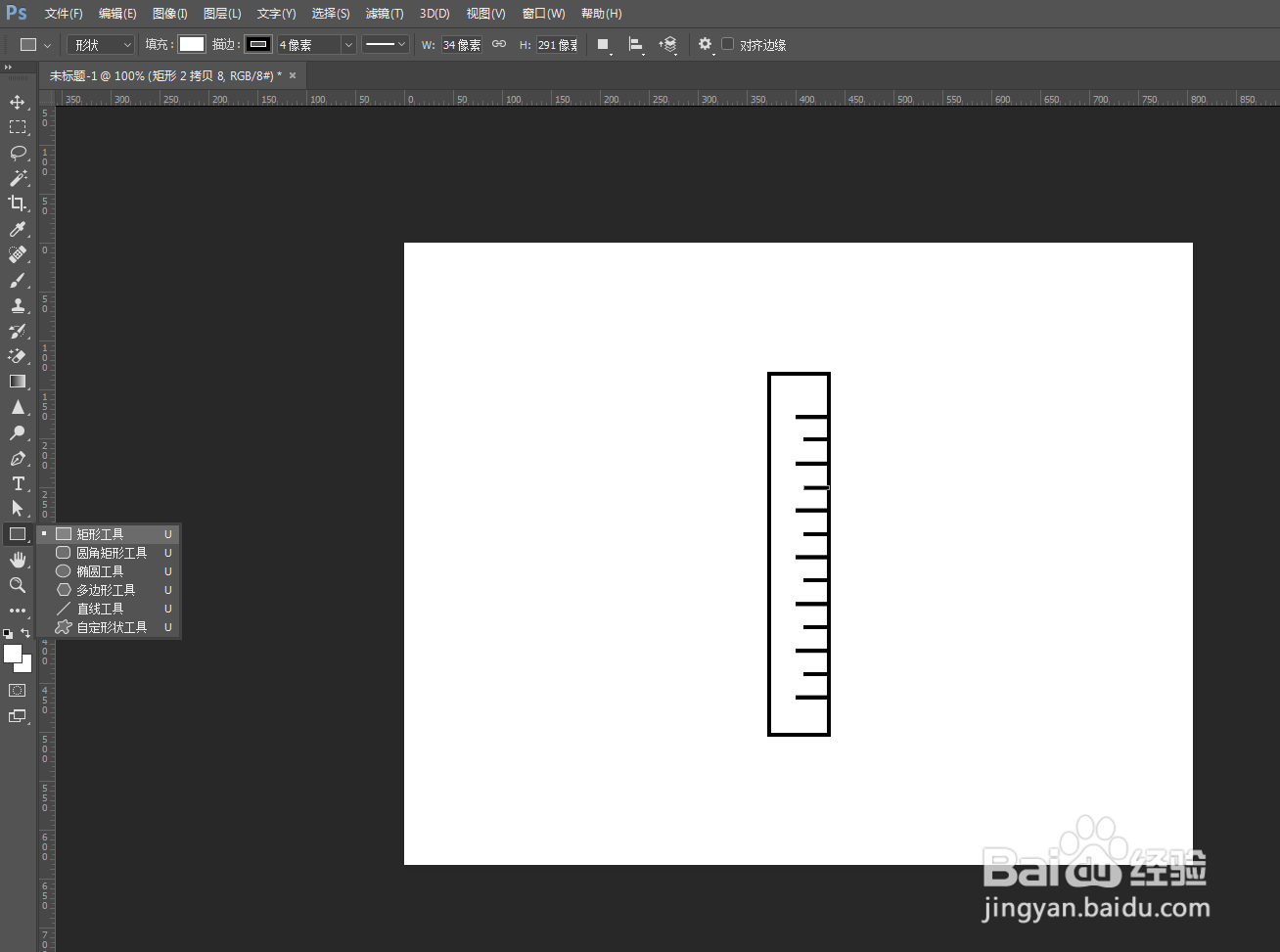Select the Lasso tool
1280x952 pixels.
18,153
